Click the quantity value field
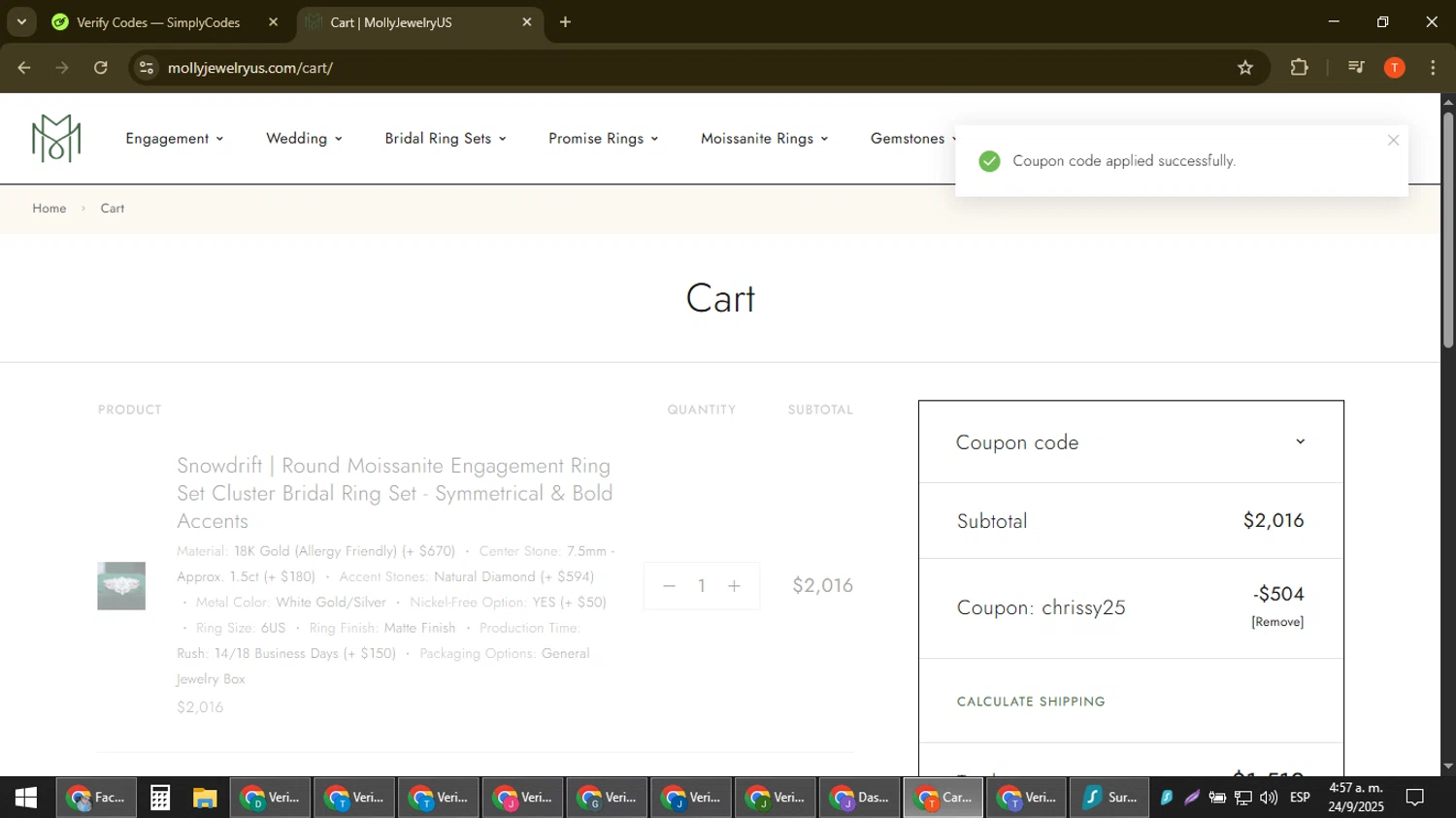Screen dimensions: 1456x818 coord(702,586)
